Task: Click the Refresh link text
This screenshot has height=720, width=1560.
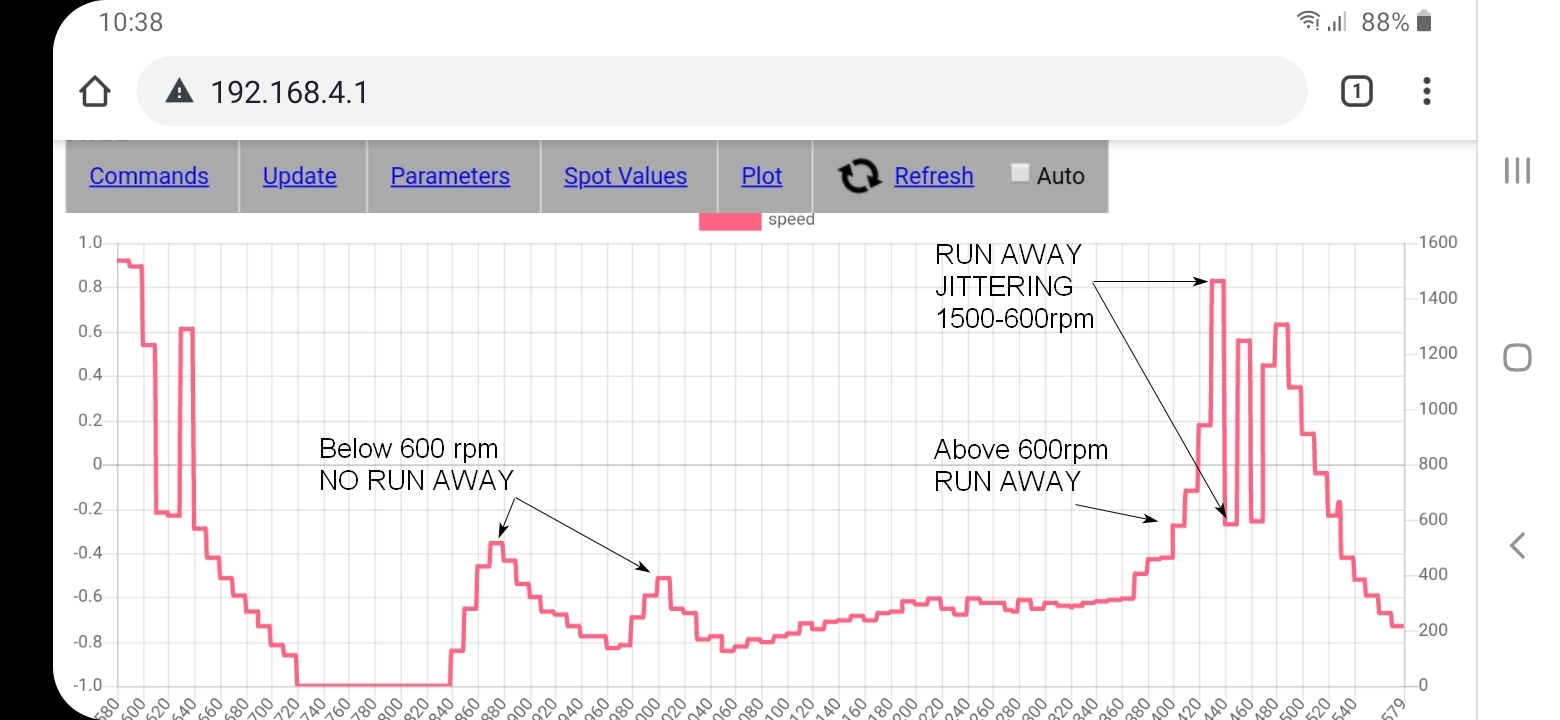Action: 933,176
